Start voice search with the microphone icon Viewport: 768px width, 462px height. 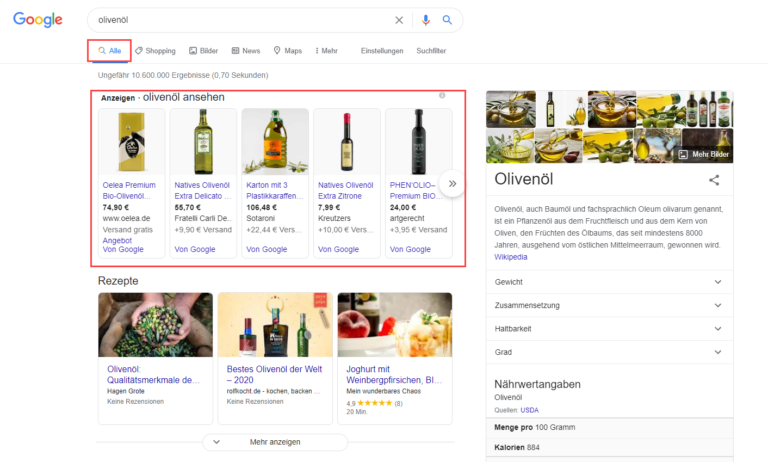pyautogui.click(x=426, y=20)
